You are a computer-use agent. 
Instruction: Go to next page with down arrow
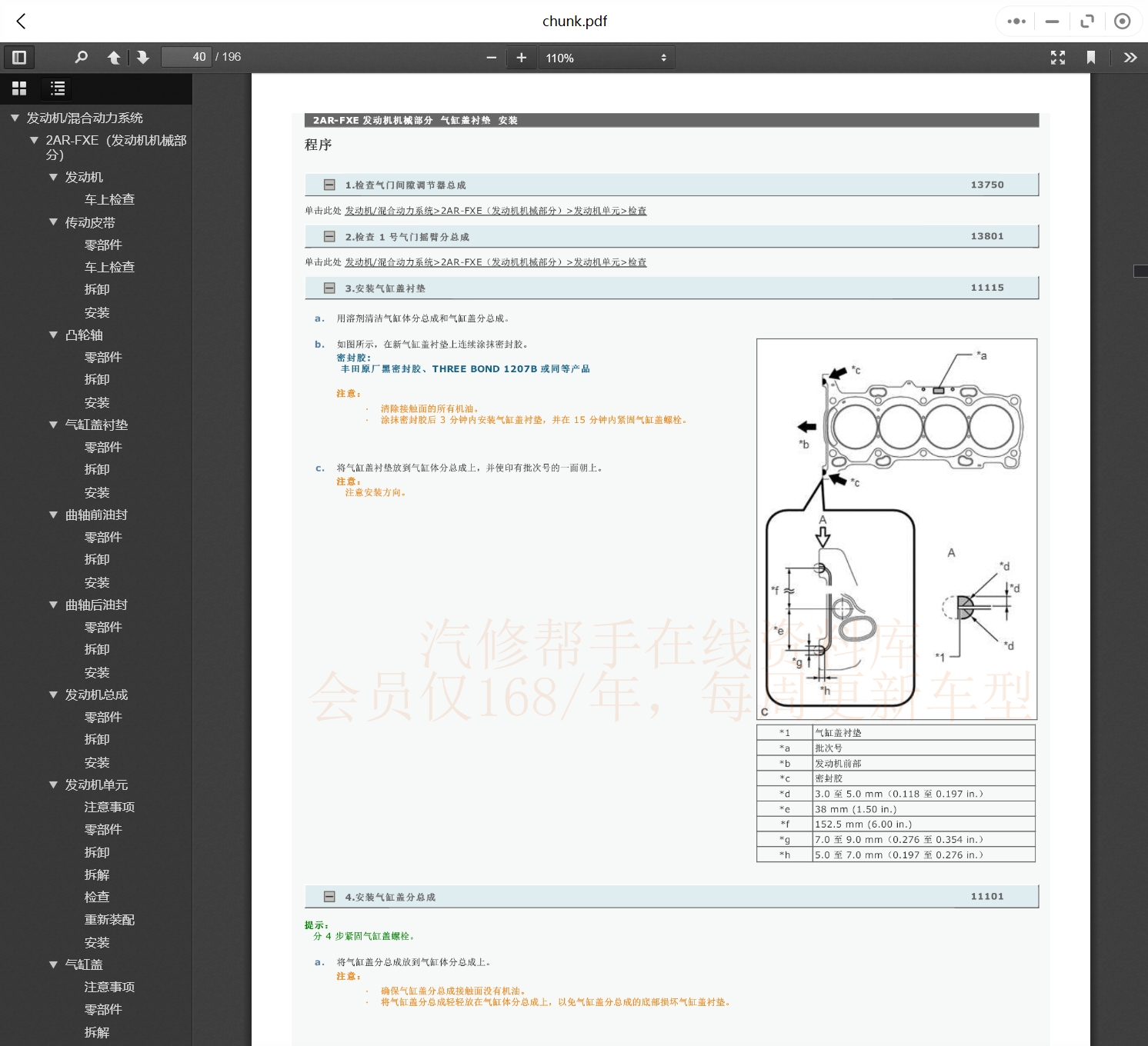click(x=143, y=58)
